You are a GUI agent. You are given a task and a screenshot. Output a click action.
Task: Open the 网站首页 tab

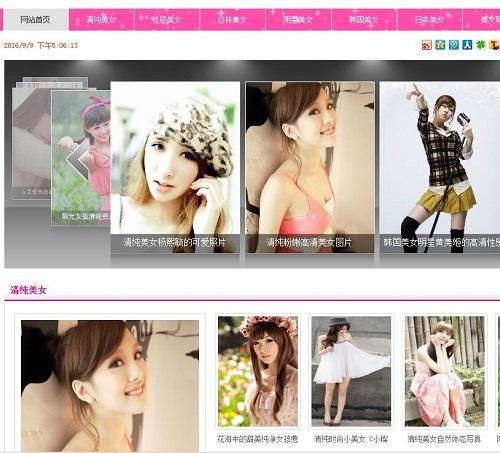pyautogui.click(x=35, y=20)
